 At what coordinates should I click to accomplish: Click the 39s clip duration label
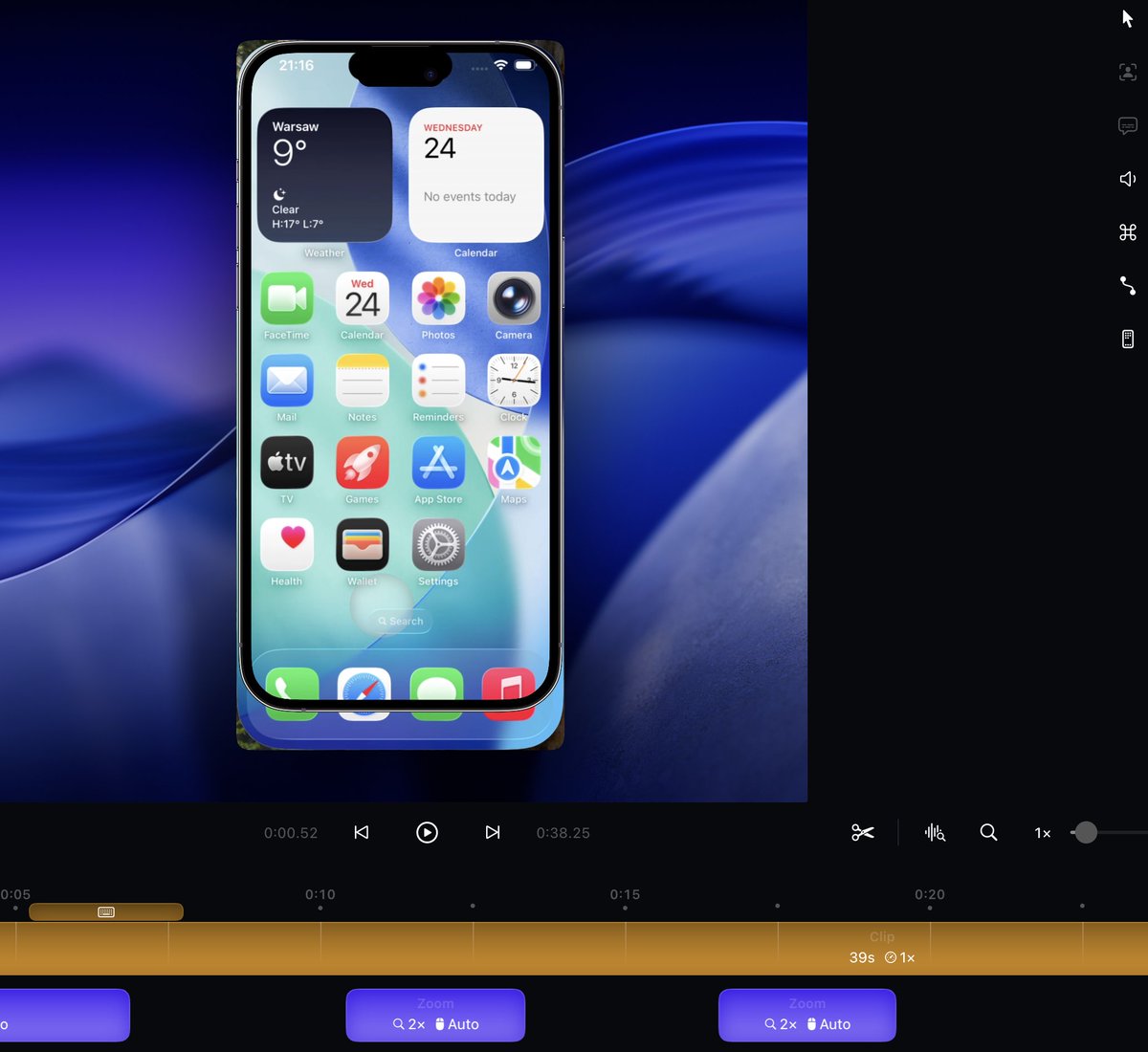(862, 957)
